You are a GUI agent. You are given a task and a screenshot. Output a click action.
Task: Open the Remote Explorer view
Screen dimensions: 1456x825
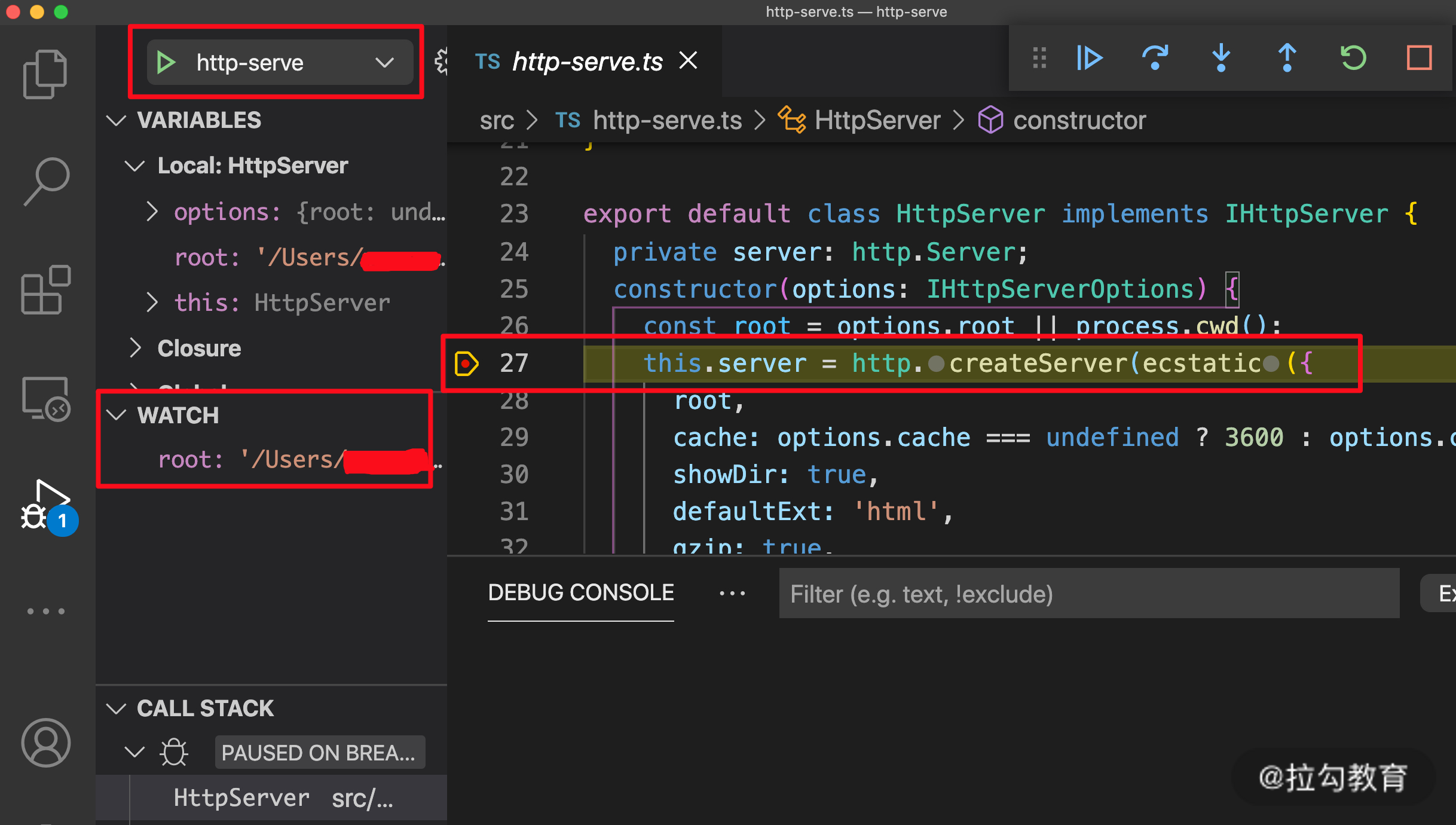click(x=45, y=399)
